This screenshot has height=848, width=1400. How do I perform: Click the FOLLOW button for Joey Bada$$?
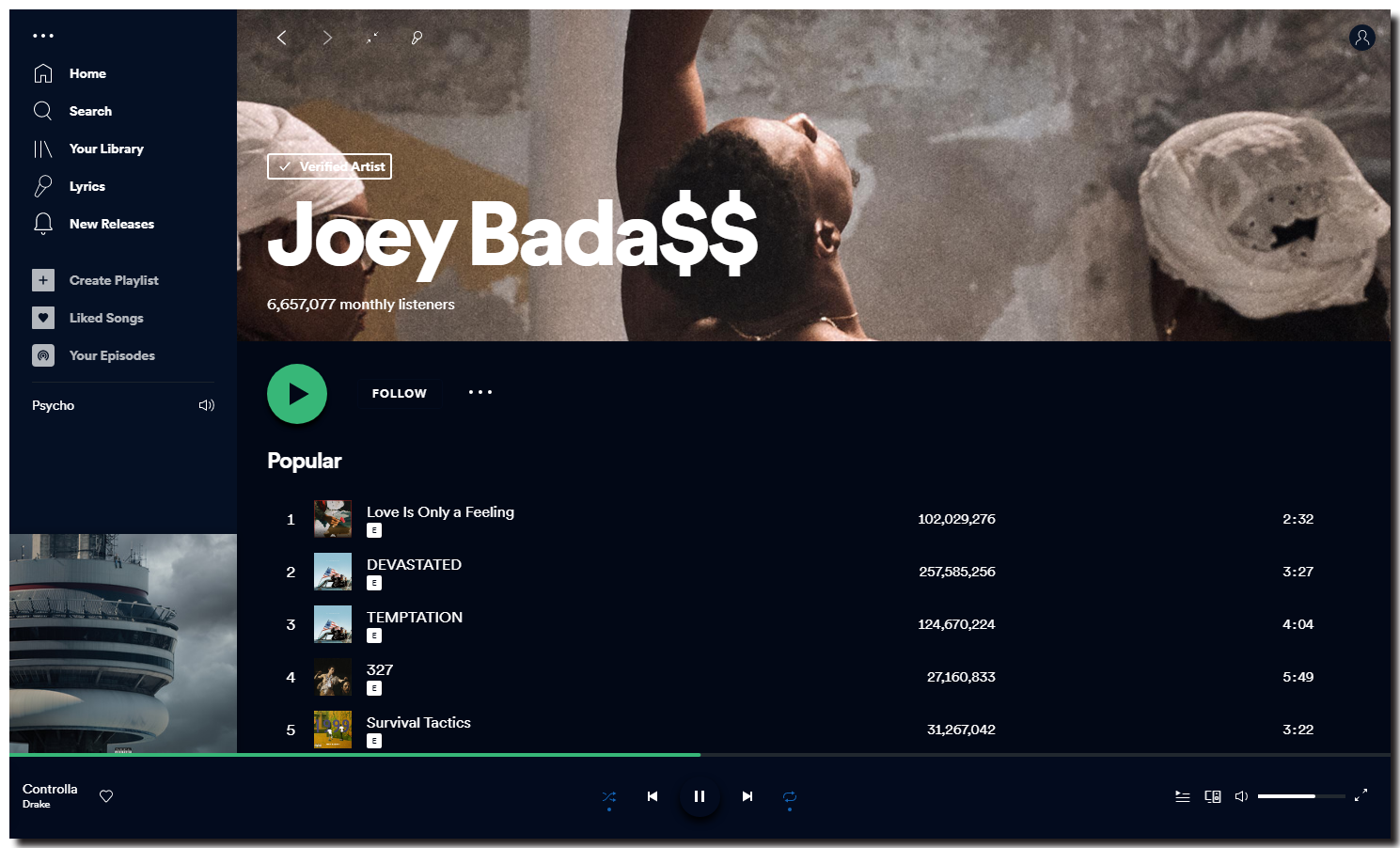tap(399, 393)
